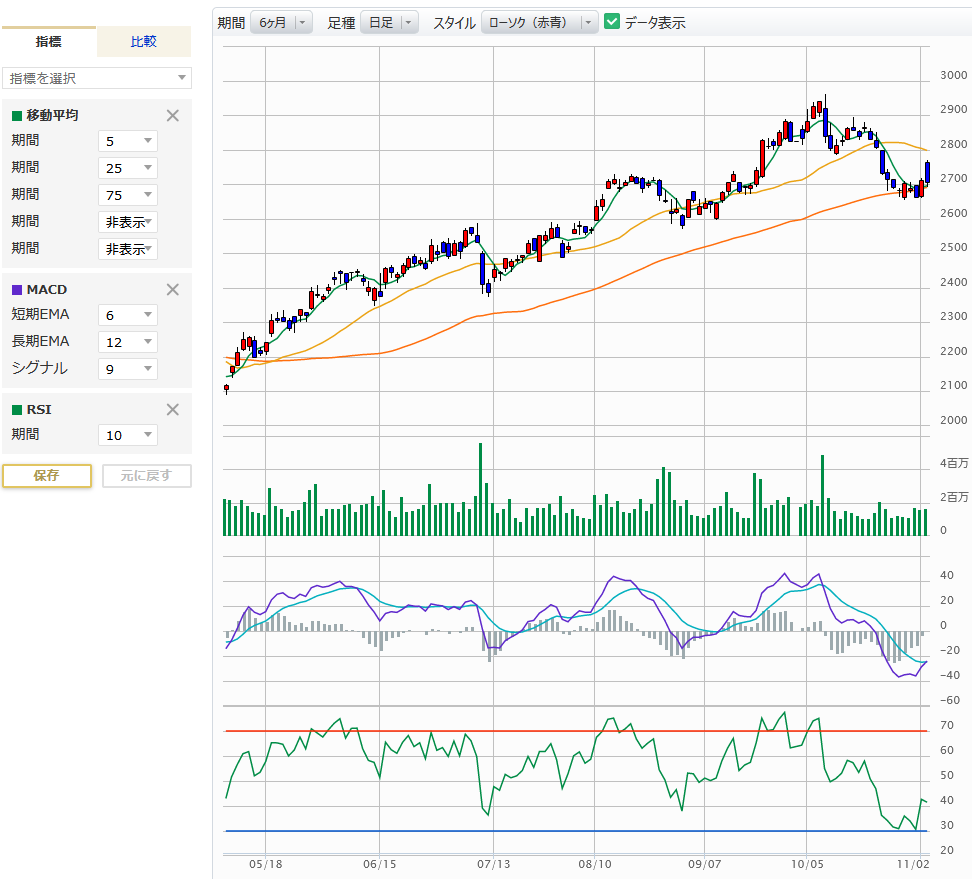Viewport: 972px width, 879px height.
Task: Open the 足種 日足 dropdown
Action: click(x=389, y=22)
